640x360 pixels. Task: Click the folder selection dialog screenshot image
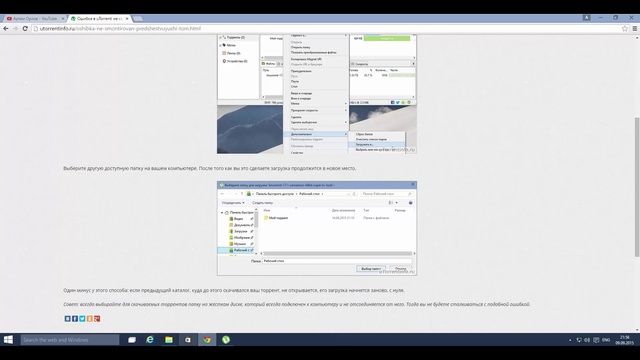click(x=317, y=228)
